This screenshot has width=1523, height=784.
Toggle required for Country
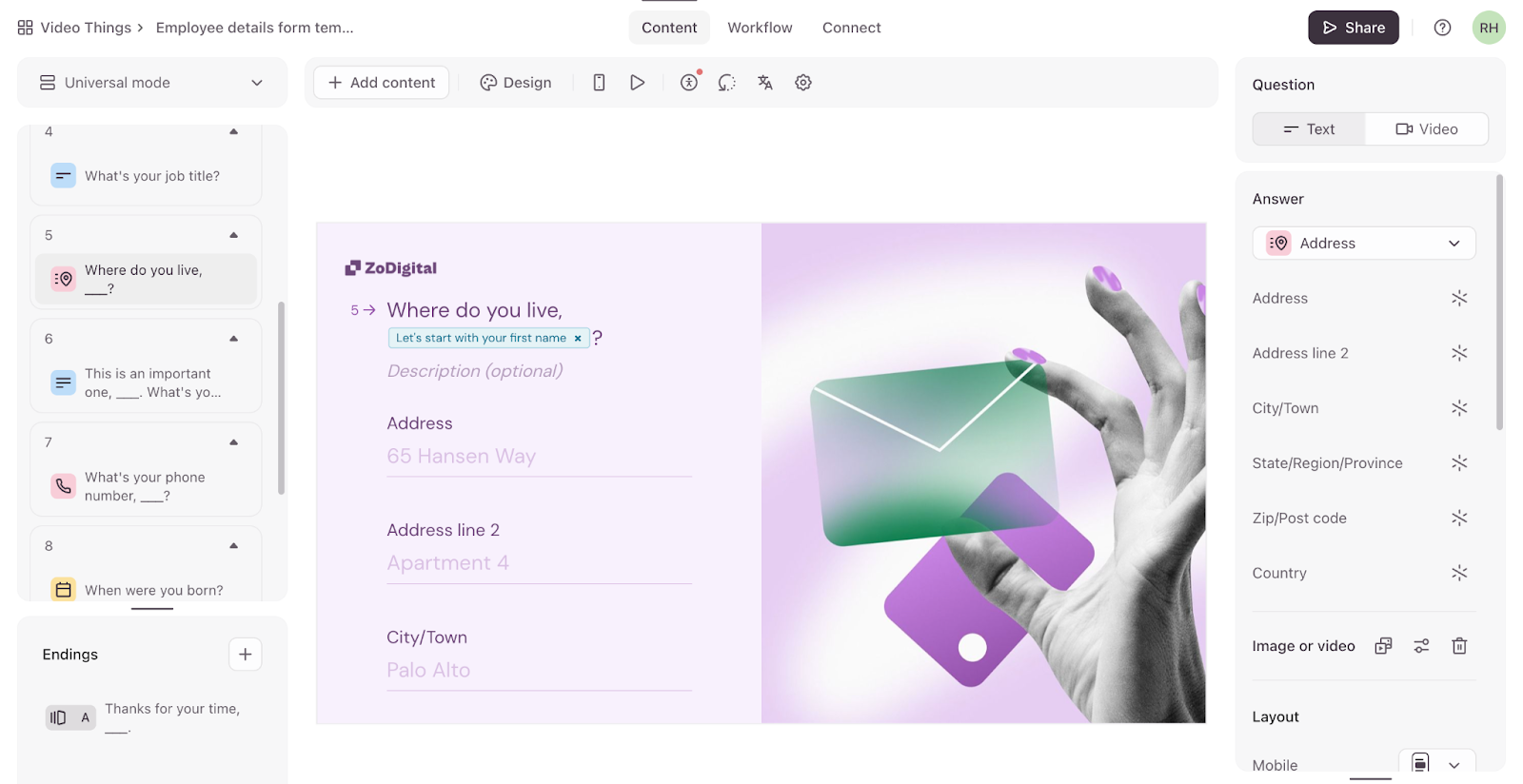1459,574
